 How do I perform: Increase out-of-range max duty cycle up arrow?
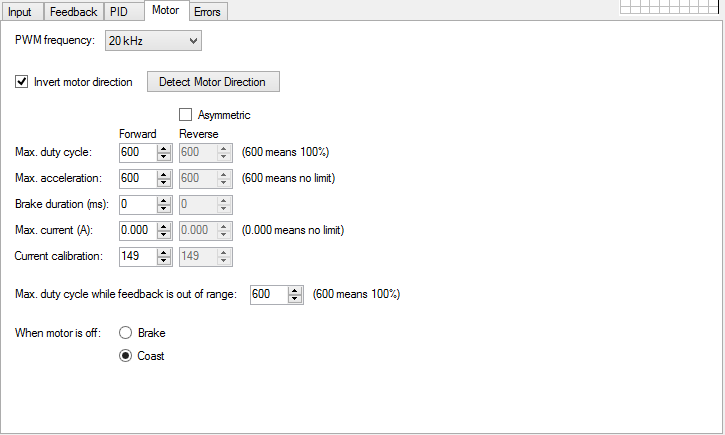(295, 291)
